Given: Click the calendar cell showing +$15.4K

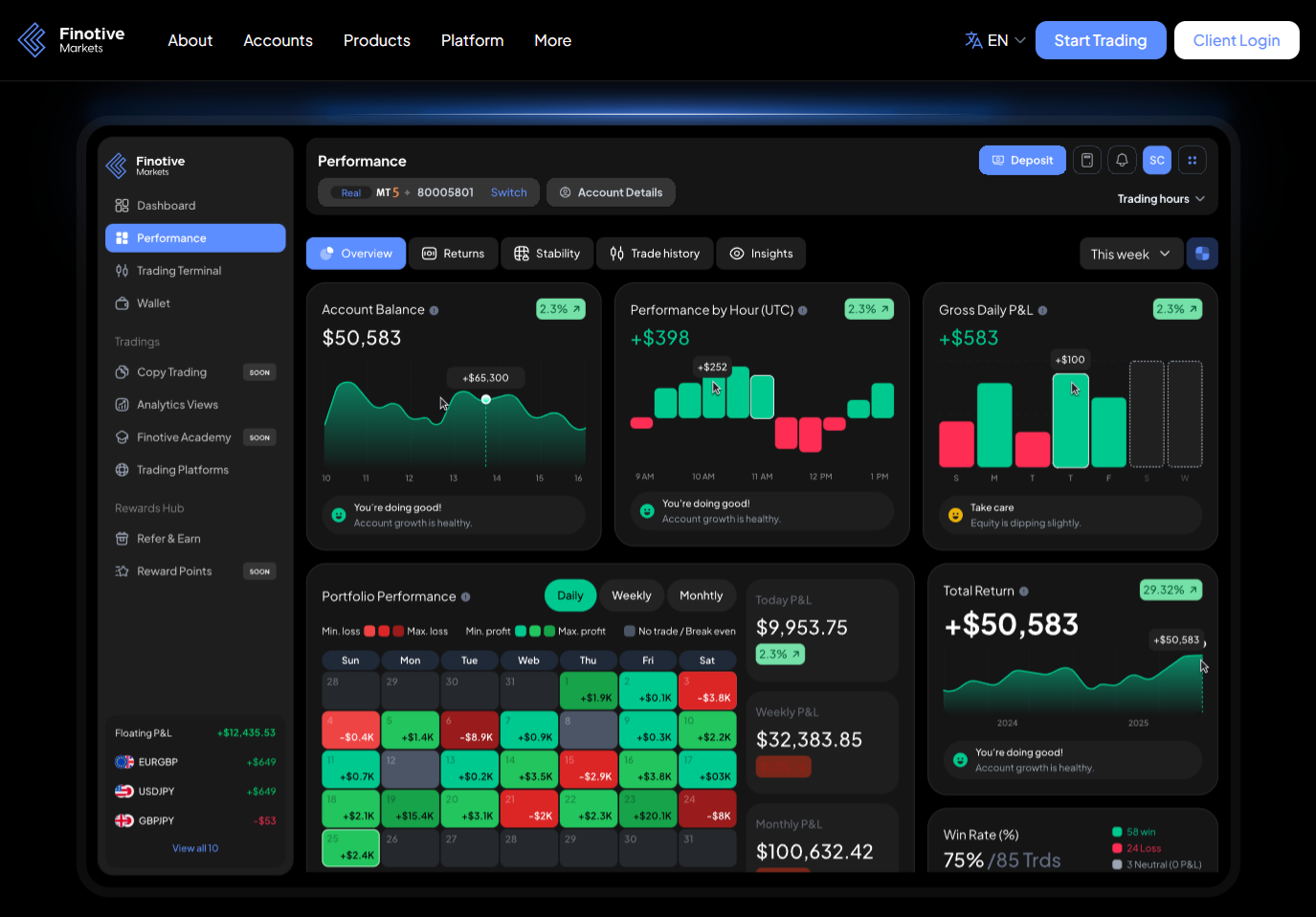Looking at the screenshot, I should (x=410, y=808).
